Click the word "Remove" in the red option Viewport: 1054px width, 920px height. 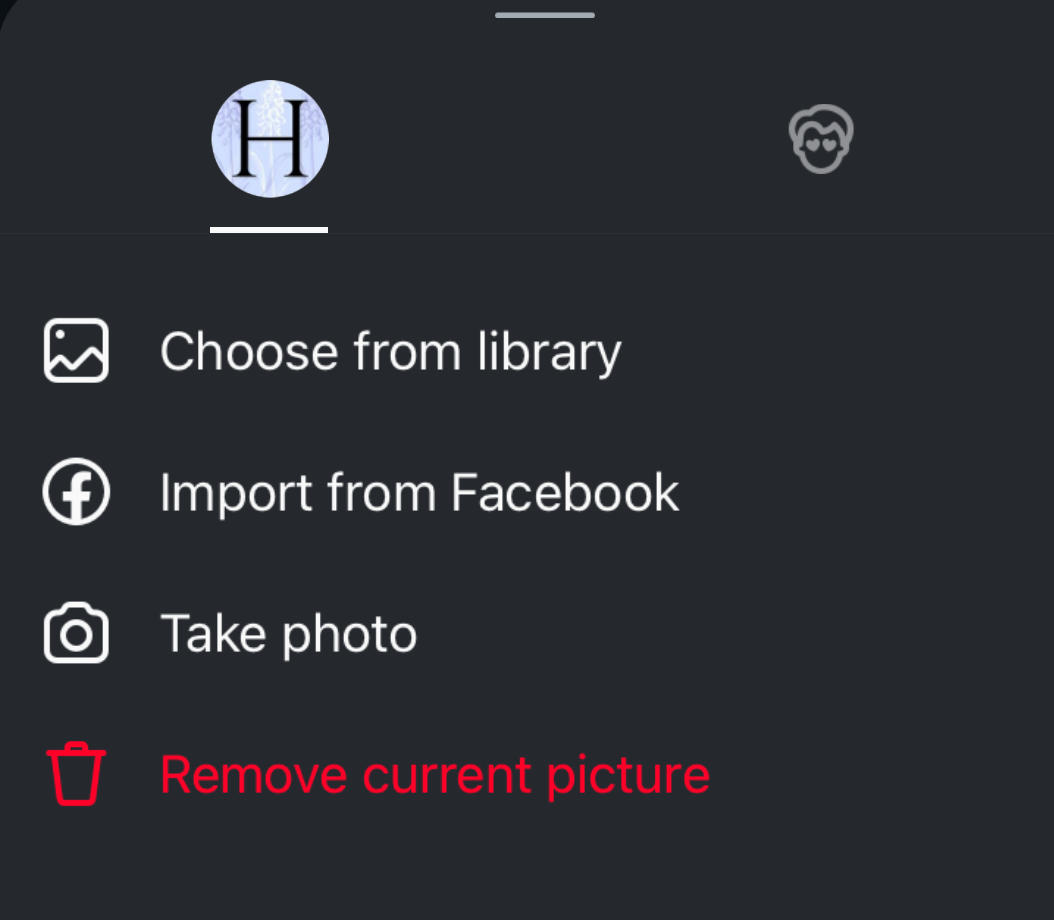pyautogui.click(x=253, y=775)
